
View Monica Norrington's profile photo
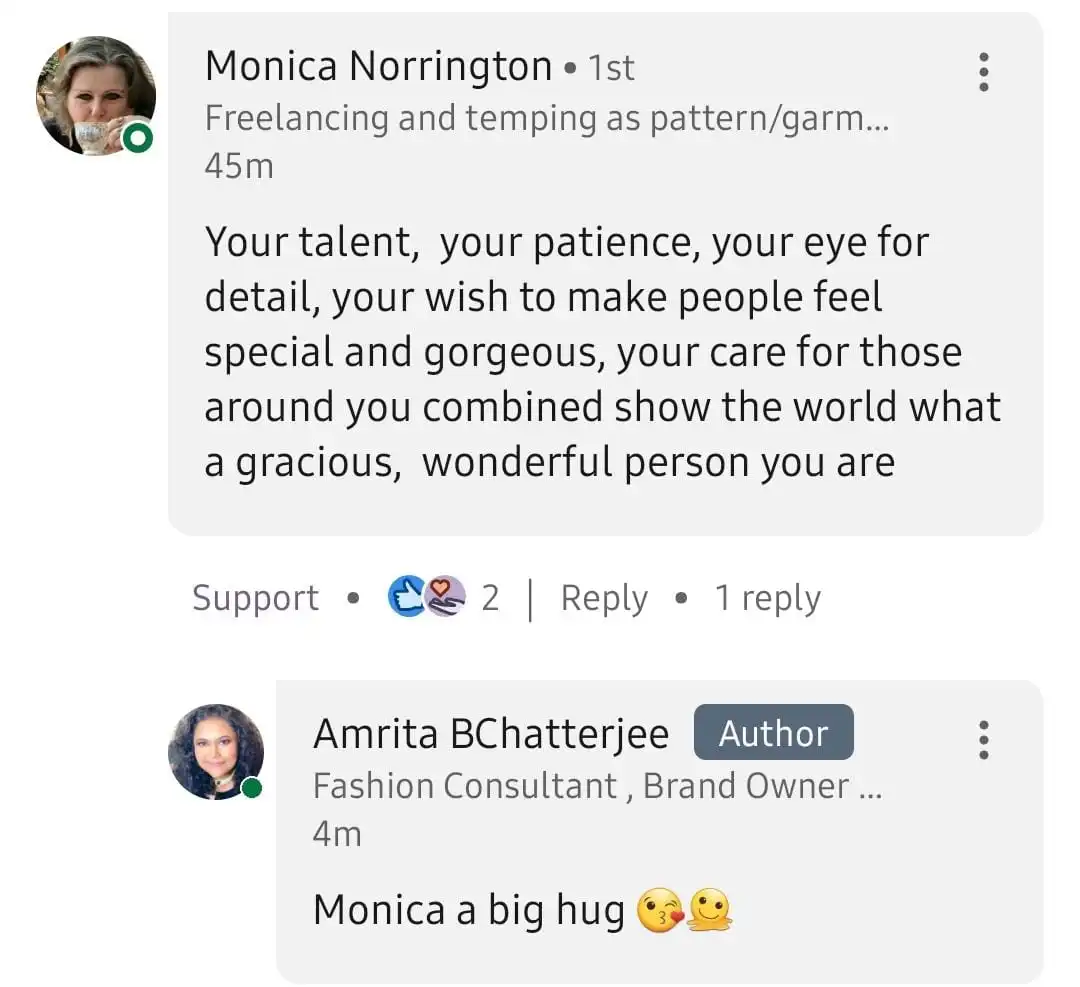click(x=94, y=95)
